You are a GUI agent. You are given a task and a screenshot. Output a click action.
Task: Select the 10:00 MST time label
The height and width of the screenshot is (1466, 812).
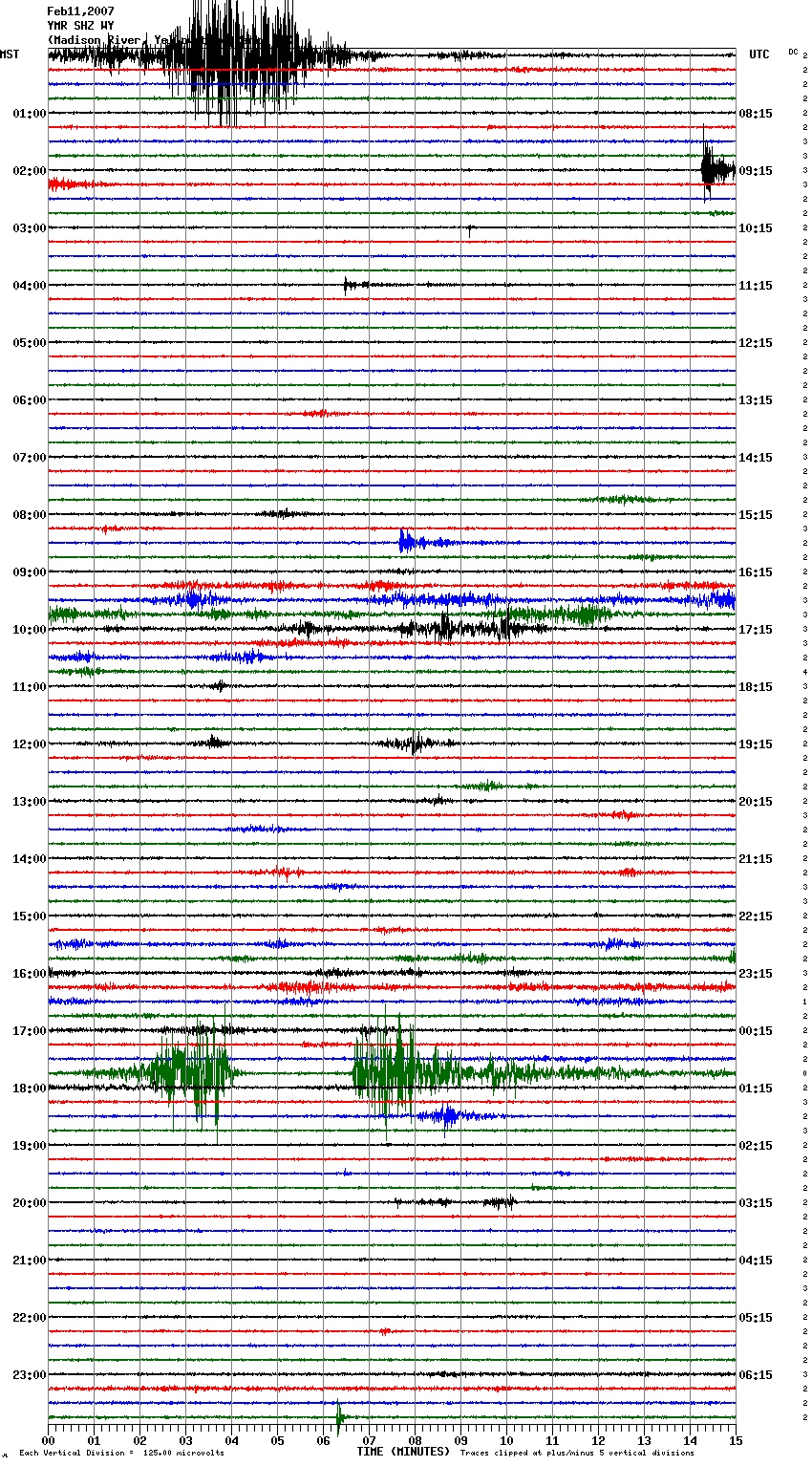click(30, 630)
